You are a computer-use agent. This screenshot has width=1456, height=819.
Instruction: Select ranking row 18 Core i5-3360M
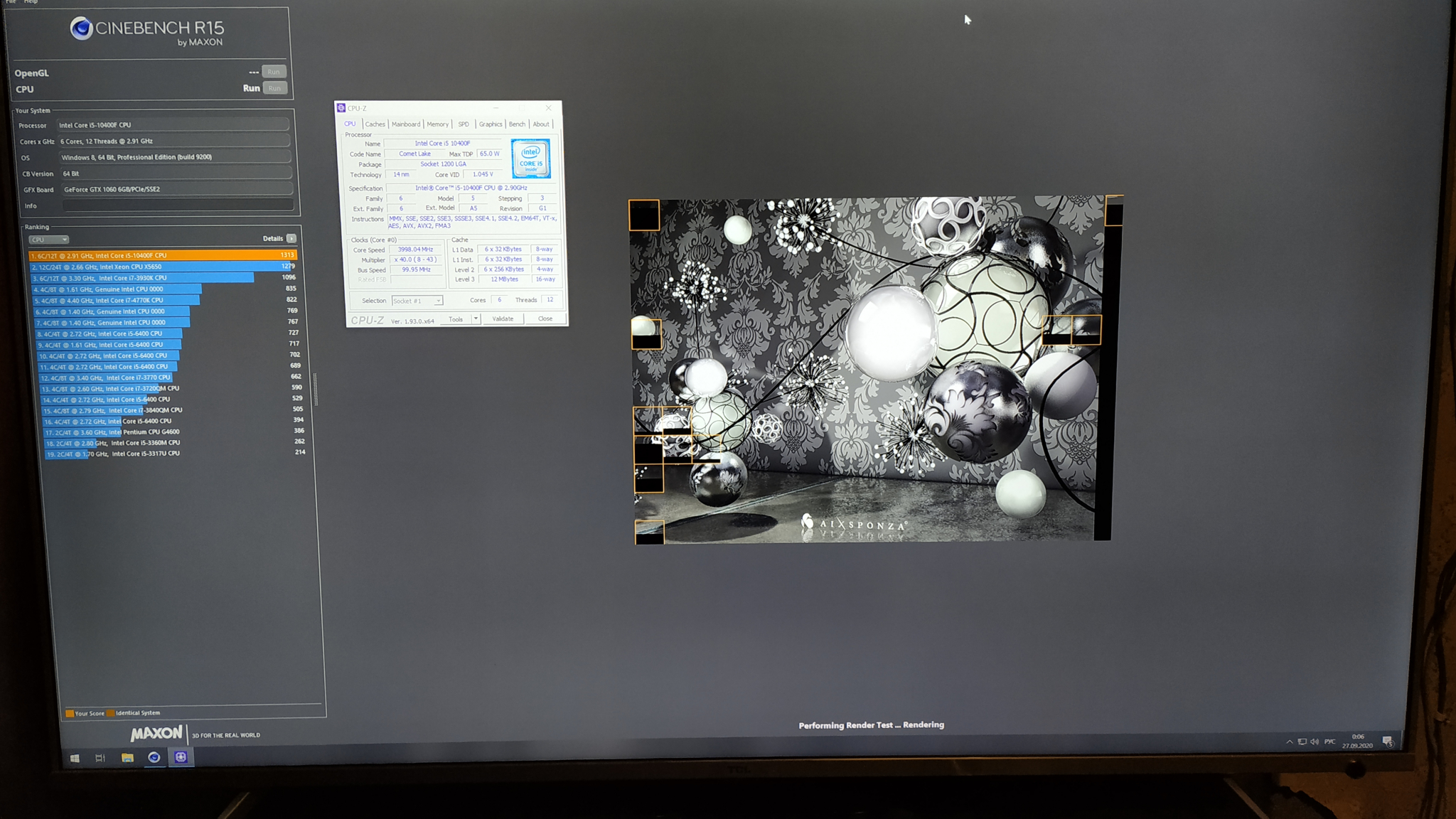coord(175,443)
